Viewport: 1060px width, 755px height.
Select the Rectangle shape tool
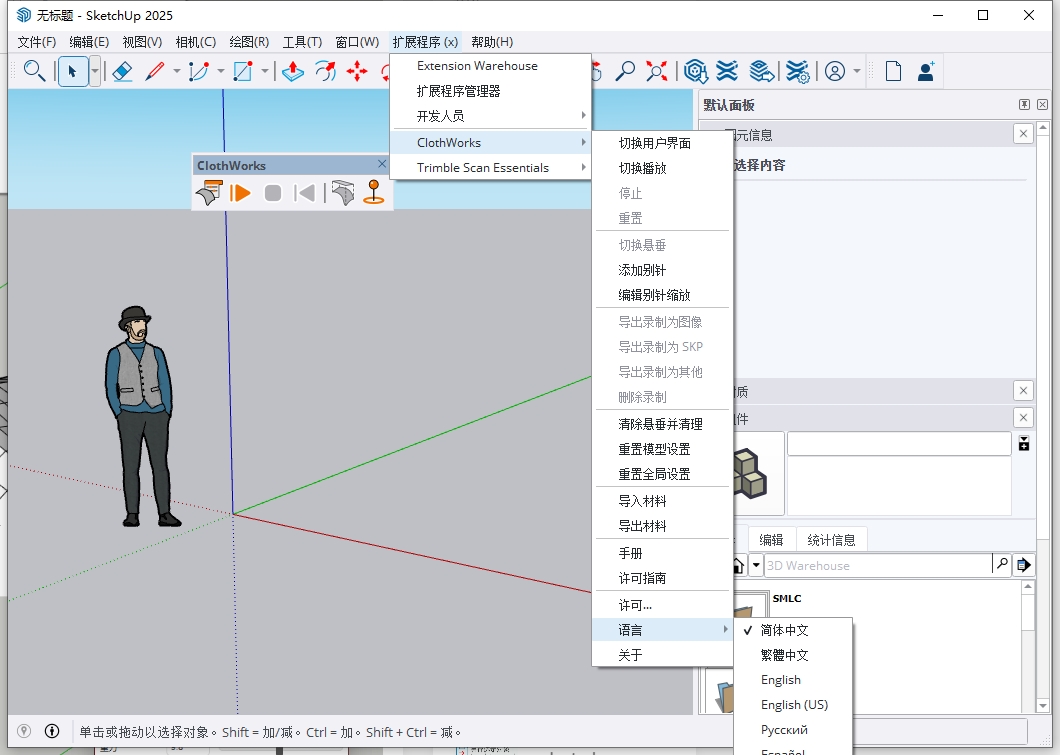click(243, 71)
